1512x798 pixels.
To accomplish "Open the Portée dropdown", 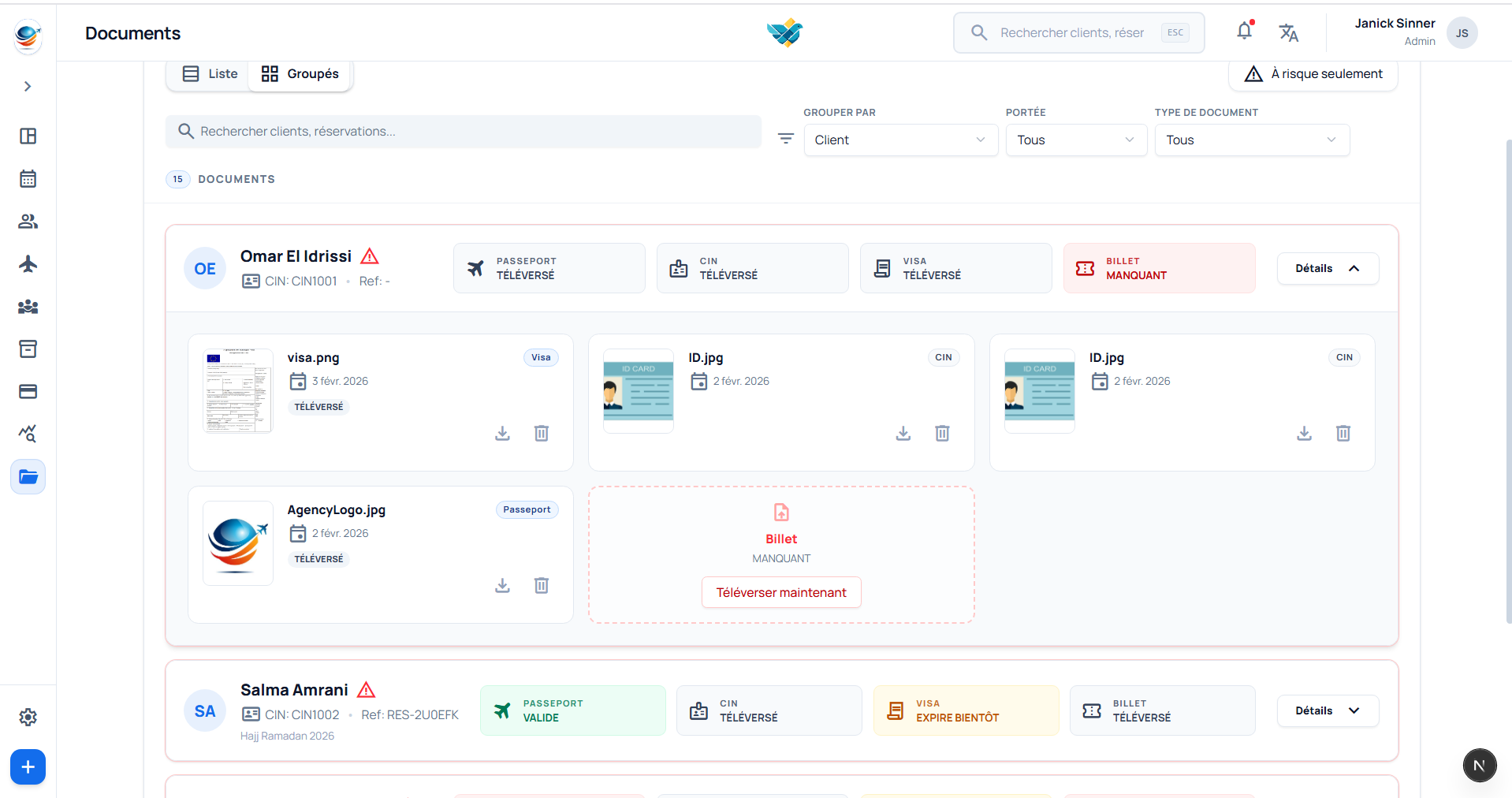I will click(1075, 140).
